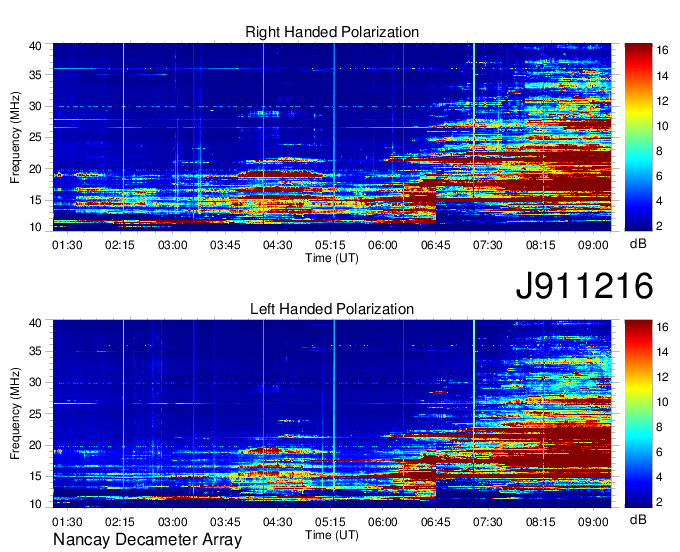Click 'Frequency (MHz)' axis label of the top plot
680x552 pixels.
coord(15,137)
